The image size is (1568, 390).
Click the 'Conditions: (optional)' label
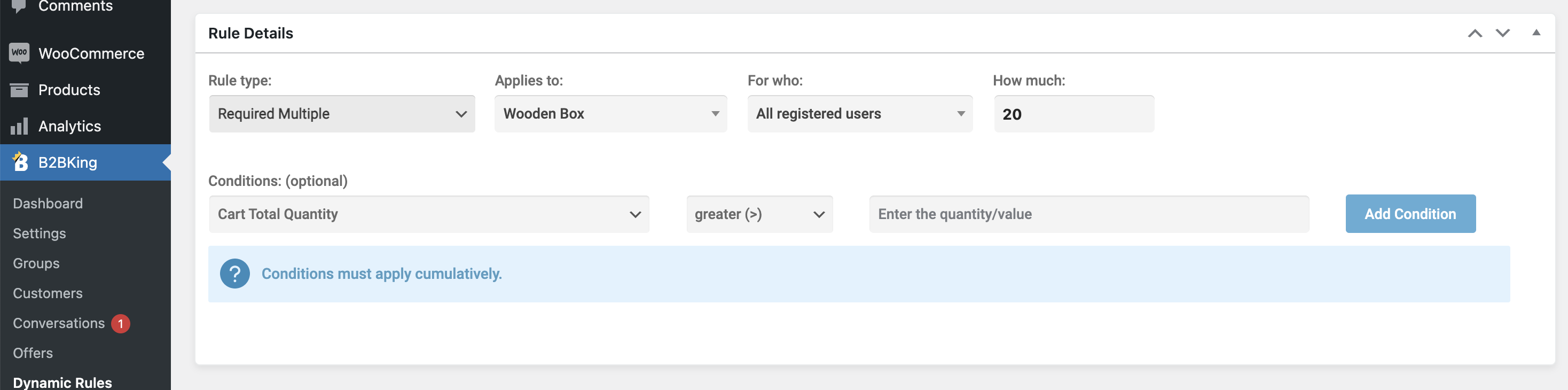pyautogui.click(x=278, y=181)
